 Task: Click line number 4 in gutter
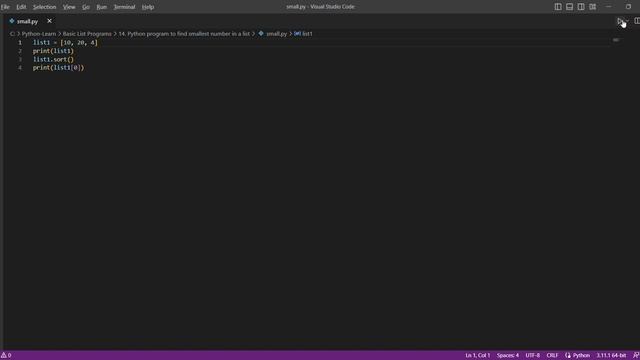20,68
